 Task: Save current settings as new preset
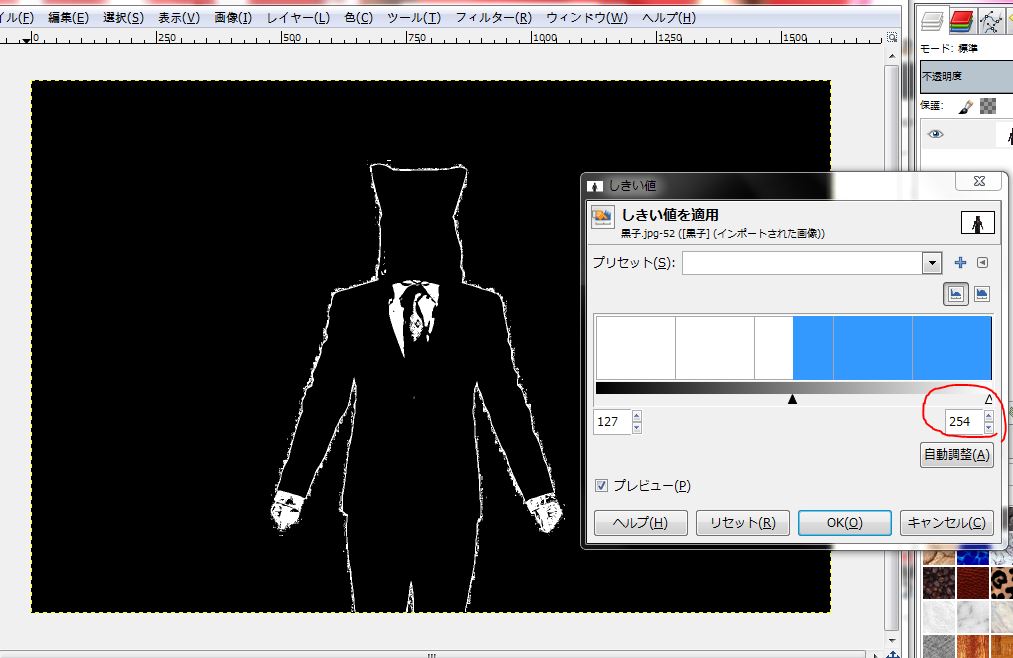959,262
